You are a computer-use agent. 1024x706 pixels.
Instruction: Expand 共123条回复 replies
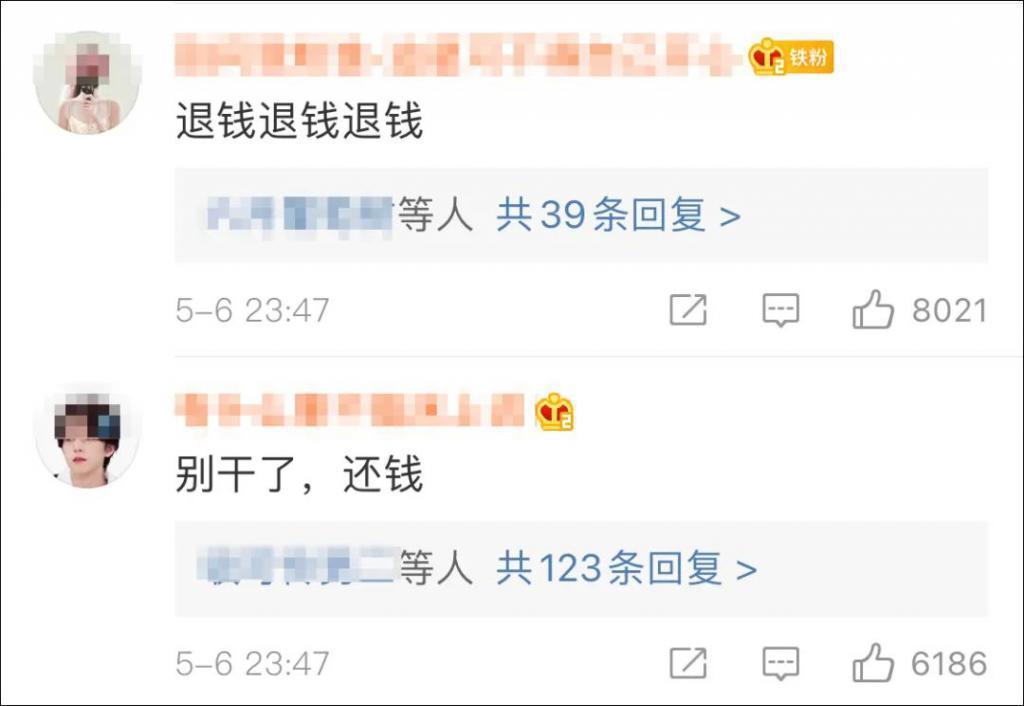pos(627,568)
